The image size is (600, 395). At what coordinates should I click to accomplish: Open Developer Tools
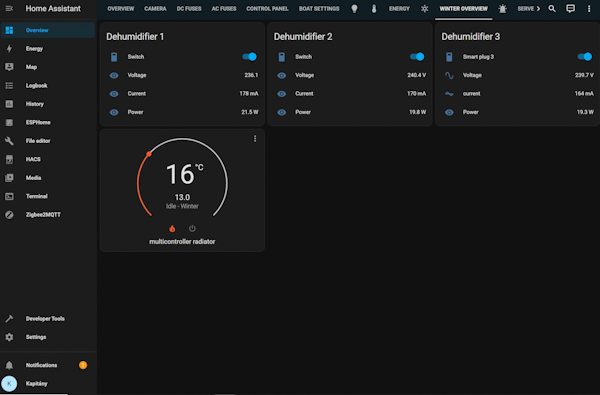[x=48, y=318]
